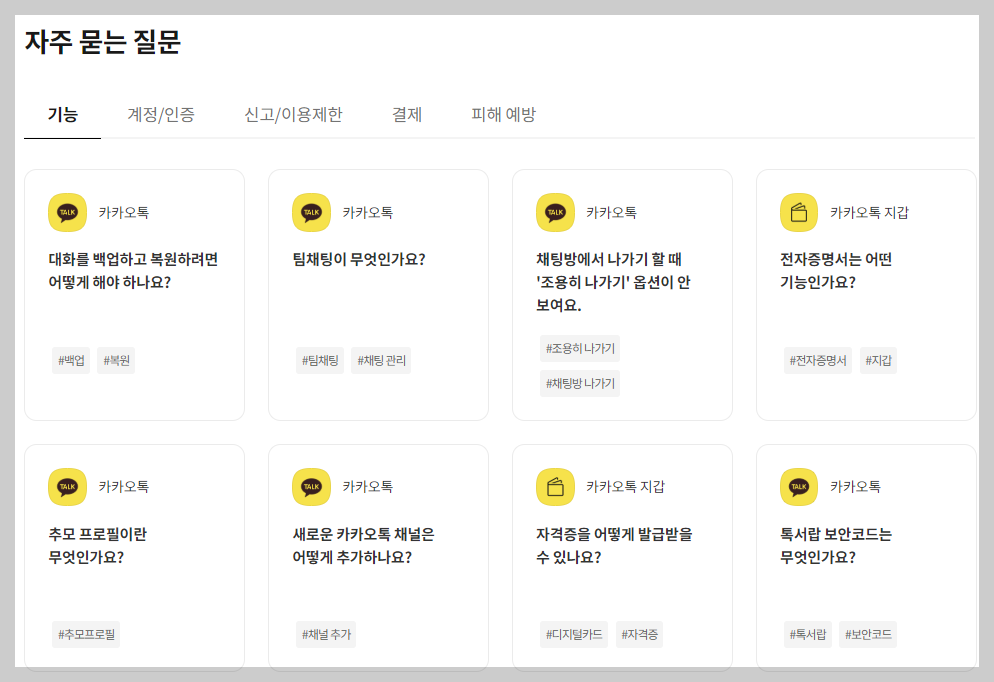Switch to the 계정/인증 tab
994x682 pixels.
pyautogui.click(x=161, y=115)
